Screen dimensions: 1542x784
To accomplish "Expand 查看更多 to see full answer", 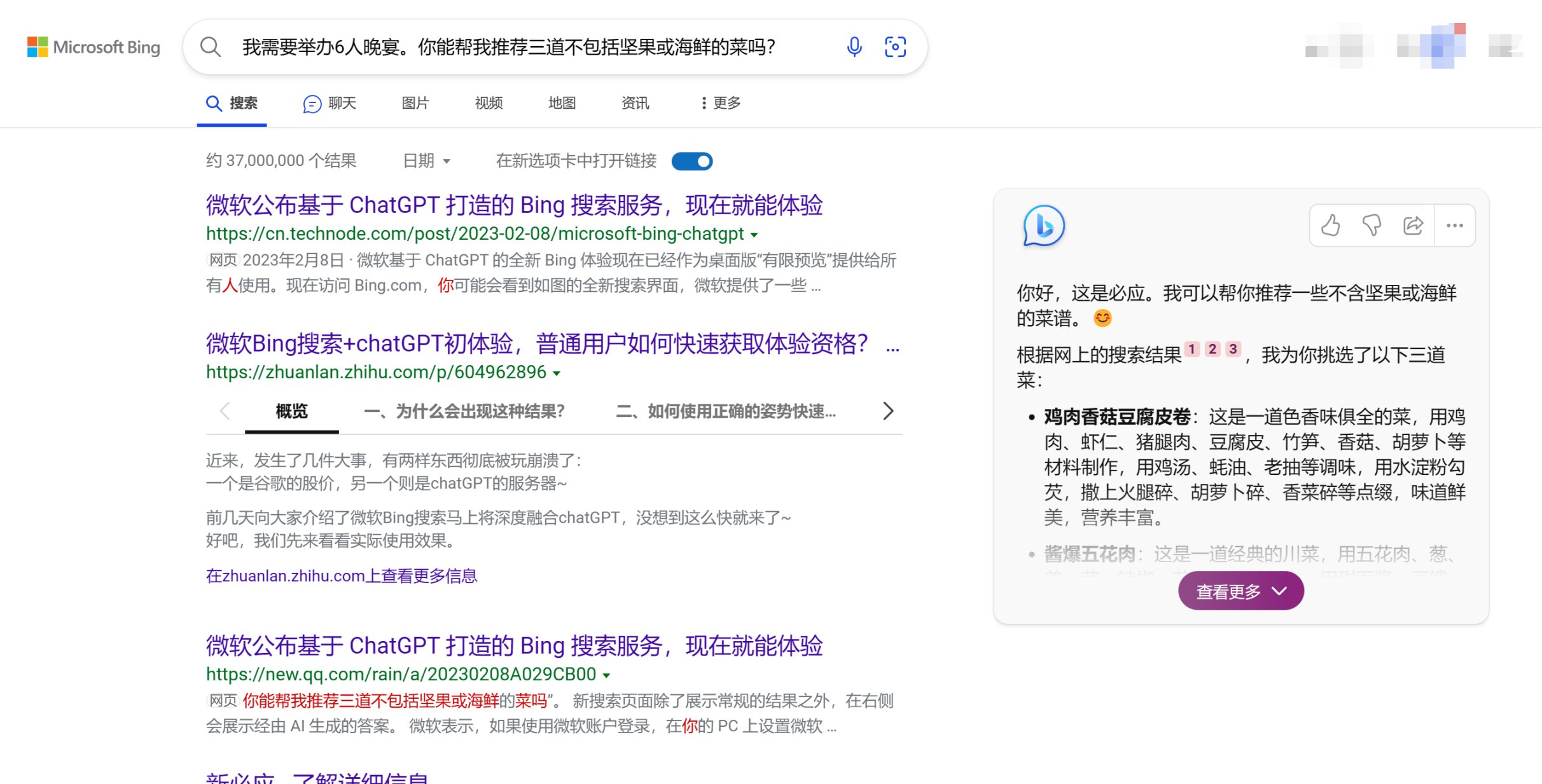I will [x=1241, y=591].
